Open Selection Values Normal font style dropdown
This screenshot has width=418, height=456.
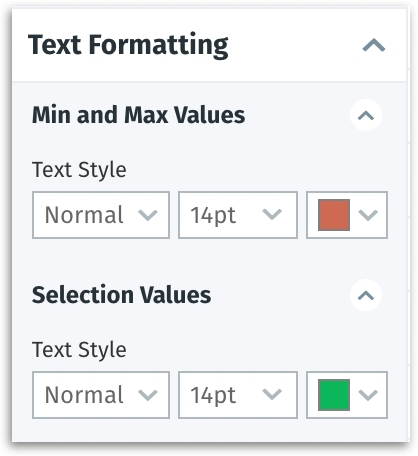point(101,395)
